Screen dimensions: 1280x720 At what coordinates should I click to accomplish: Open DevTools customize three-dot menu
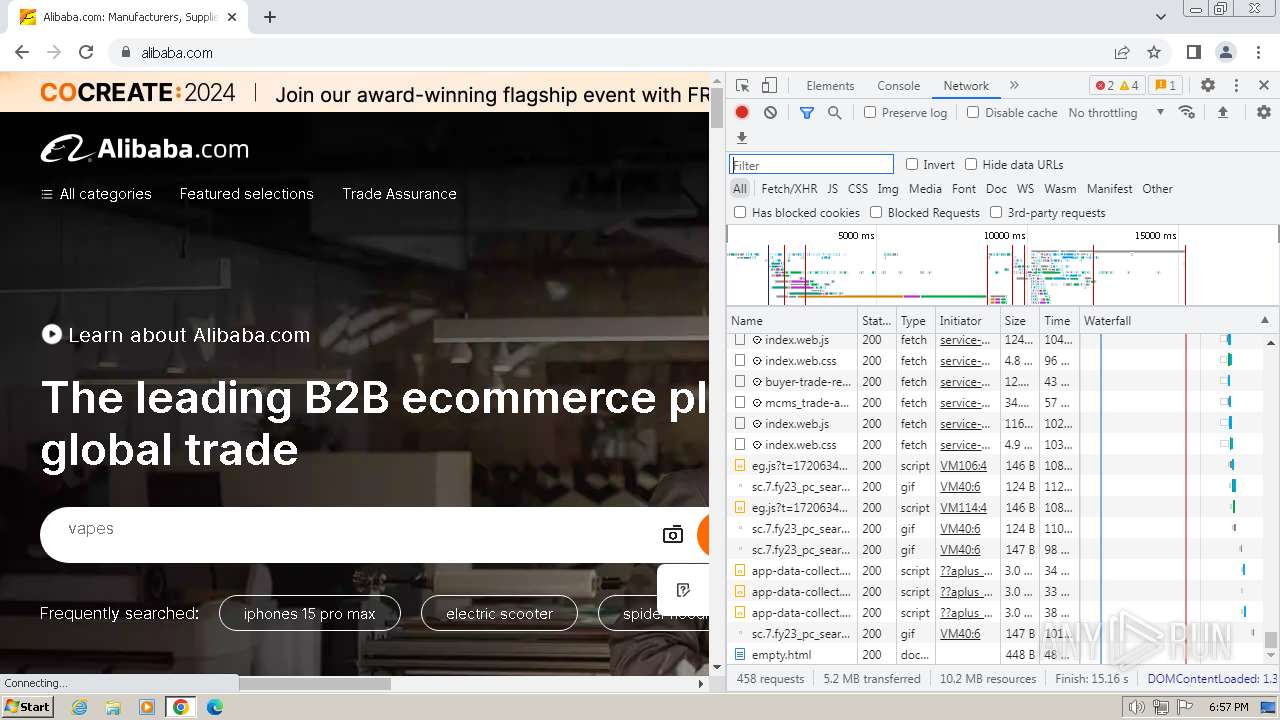[1236, 86]
